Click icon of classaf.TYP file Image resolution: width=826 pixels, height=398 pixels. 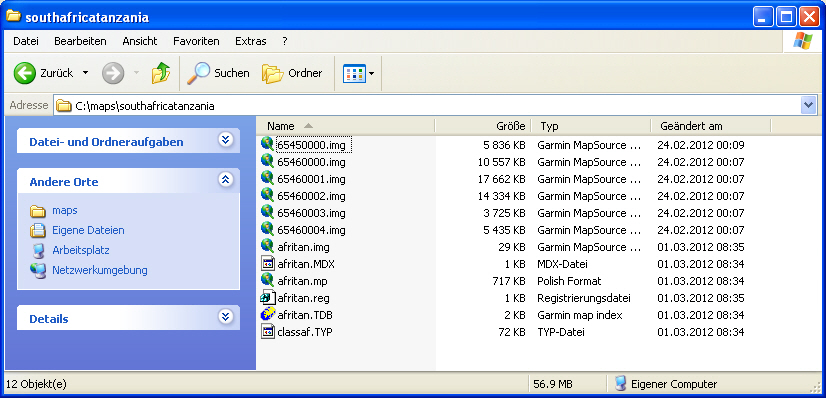268,332
